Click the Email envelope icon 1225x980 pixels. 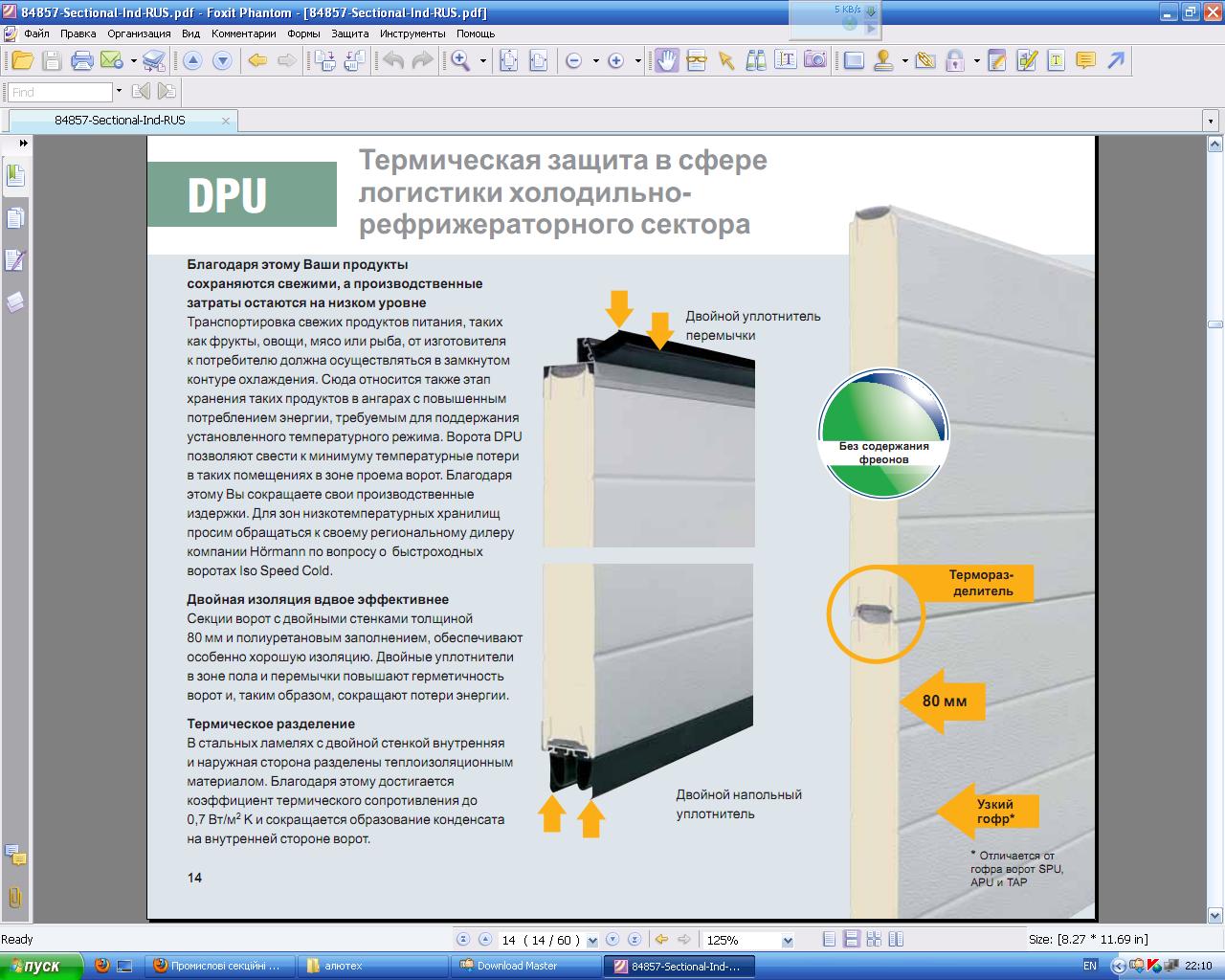coord(111,61)
